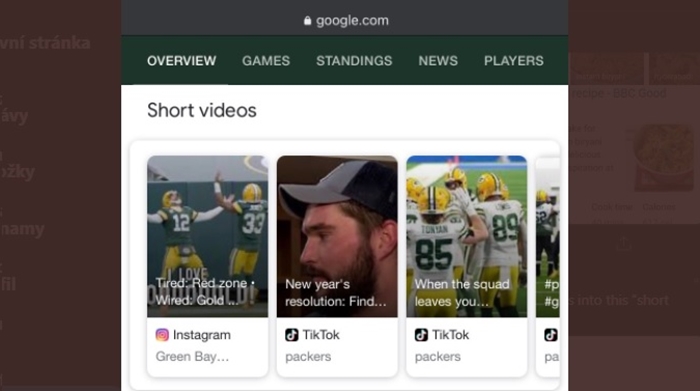Click the partially visible fourth TikTok icon
The width and height of the screenshot is (700, 391).
(x=550, y=335)
